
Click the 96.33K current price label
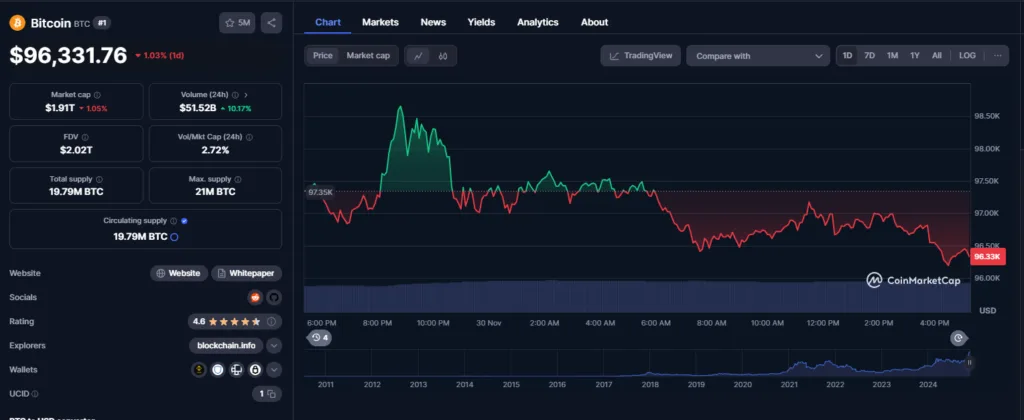coord(987,257)
